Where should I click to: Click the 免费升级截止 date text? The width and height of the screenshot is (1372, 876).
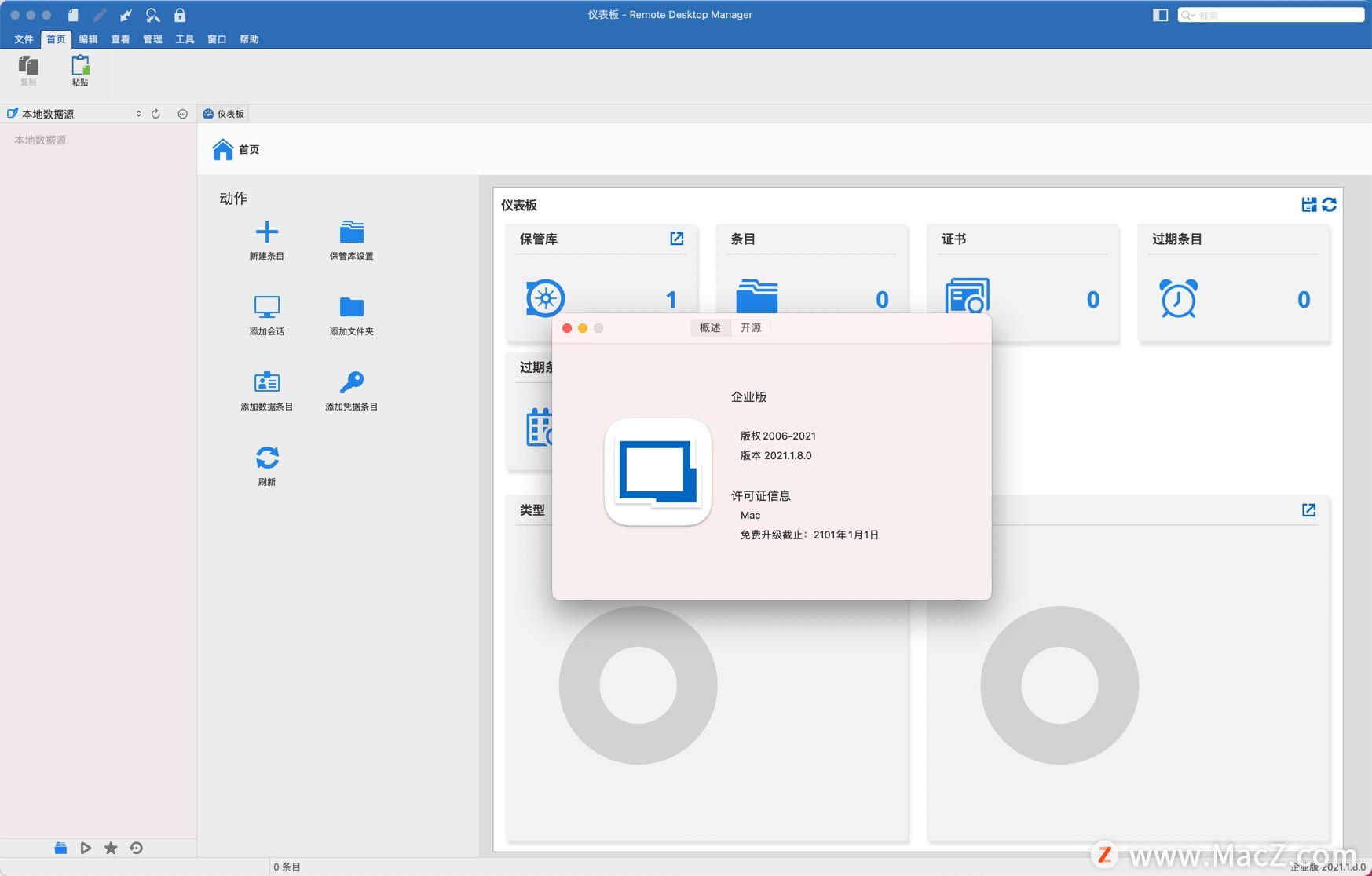pyautogui.click(x=810, y=535)
